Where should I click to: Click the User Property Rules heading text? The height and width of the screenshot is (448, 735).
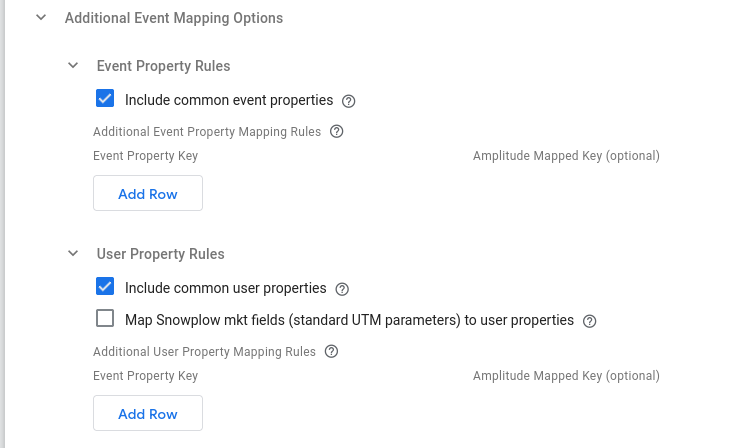click(160, 254)
